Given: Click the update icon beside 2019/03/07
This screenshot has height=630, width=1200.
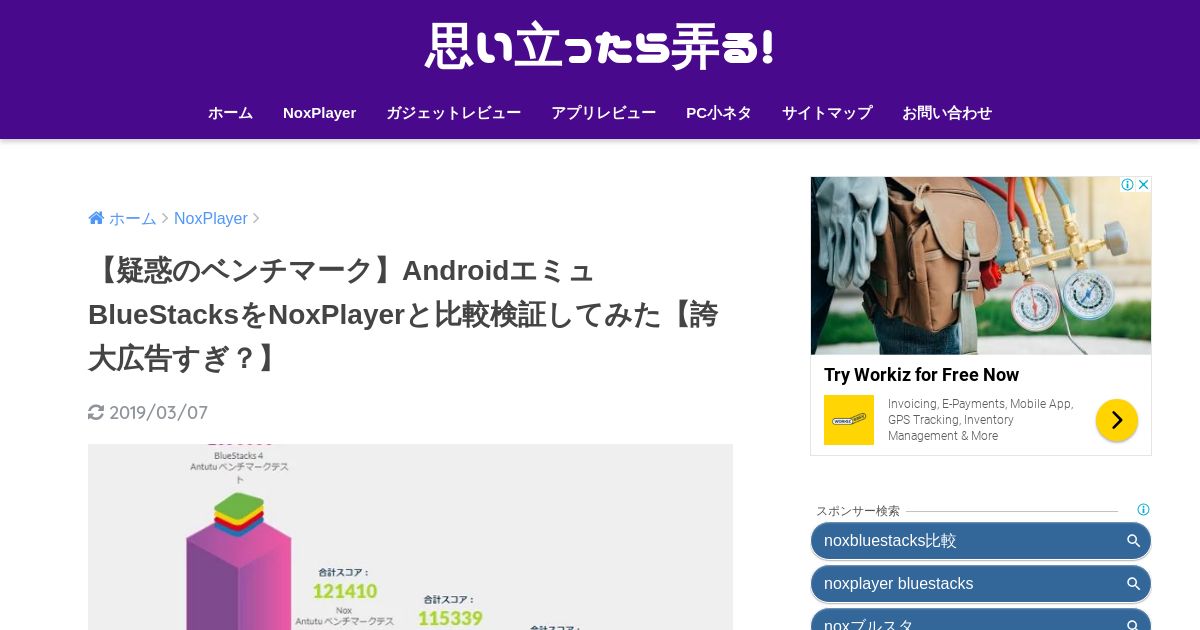Looking at the screenshot, I should coord(96,412).
